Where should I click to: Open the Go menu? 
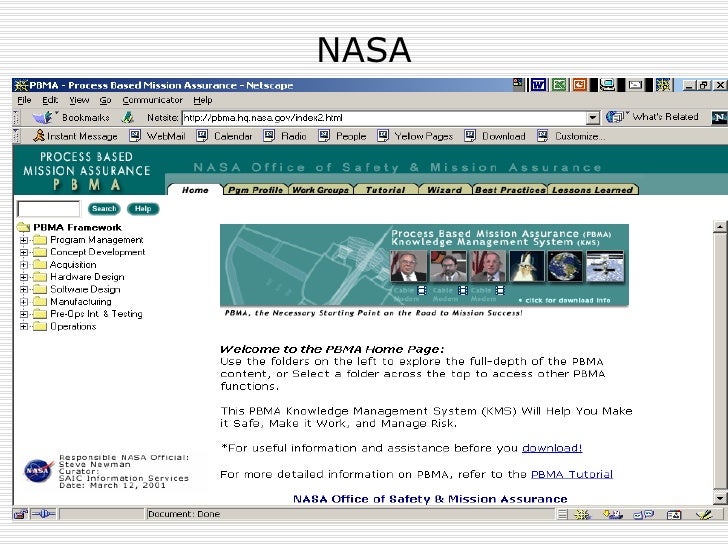point(105,100)
